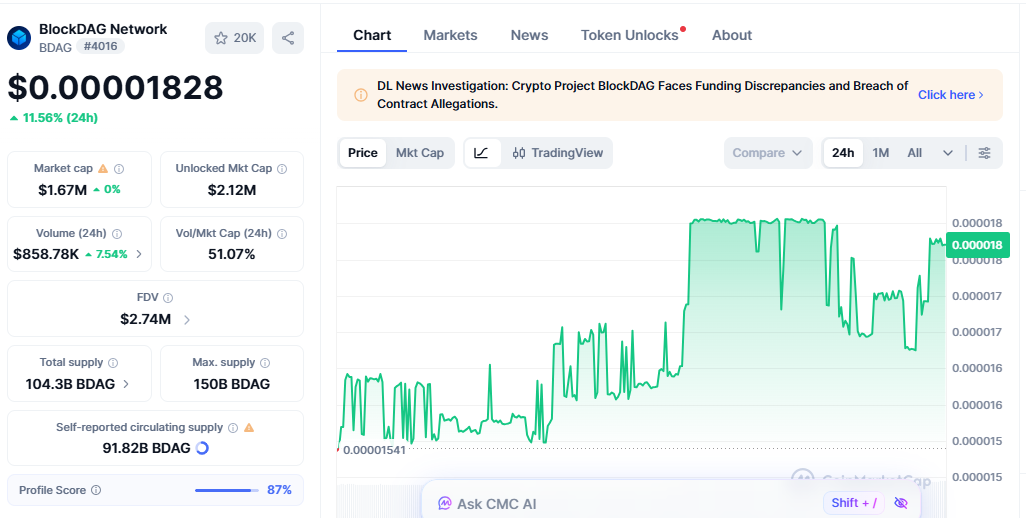The height and width of the screenshot is (518, 1026).
Task: Show Max. supply info icon
Action: (x=265, y=362)
